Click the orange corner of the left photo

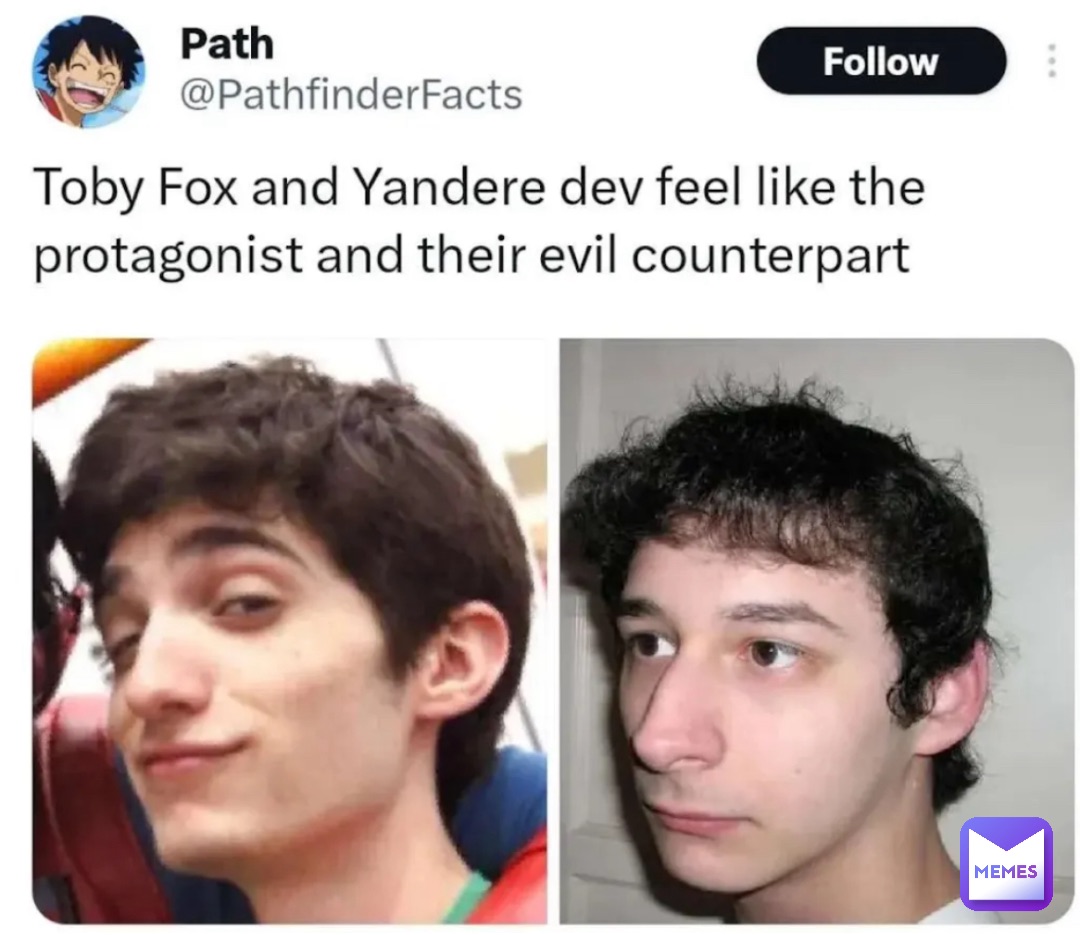click(76, 362)
